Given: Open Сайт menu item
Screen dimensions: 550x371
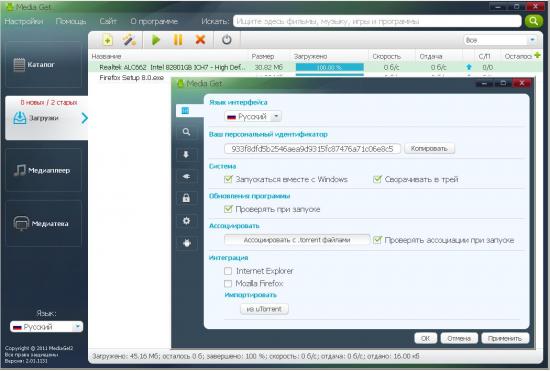Looking at the screenshot, I should click(x=108, y=21).
